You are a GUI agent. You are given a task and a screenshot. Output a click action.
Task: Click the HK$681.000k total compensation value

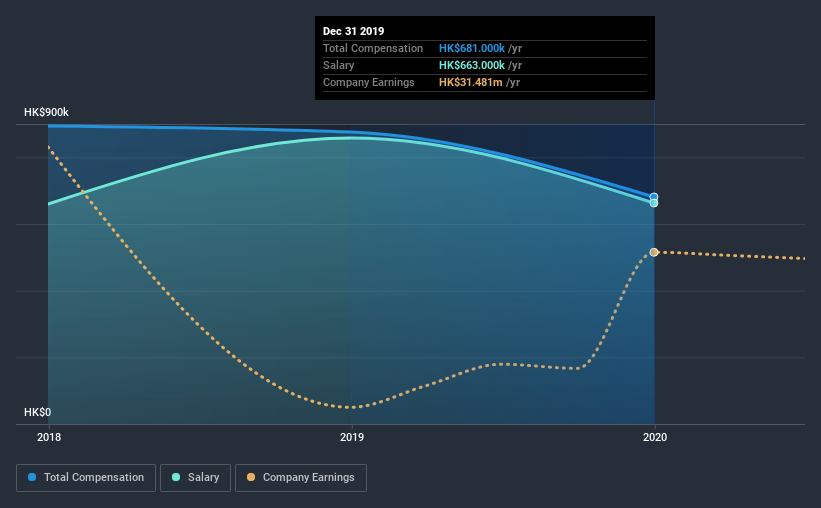[x=472, y=48]
